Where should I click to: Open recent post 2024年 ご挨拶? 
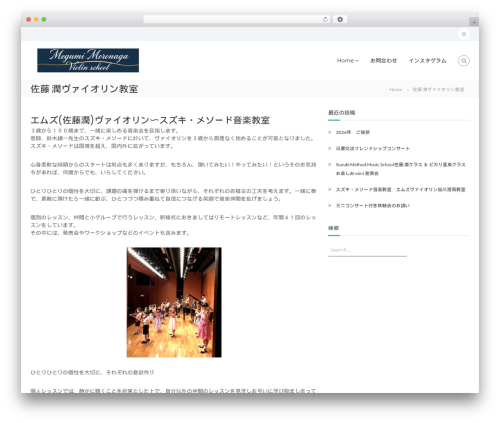[353, 132]
